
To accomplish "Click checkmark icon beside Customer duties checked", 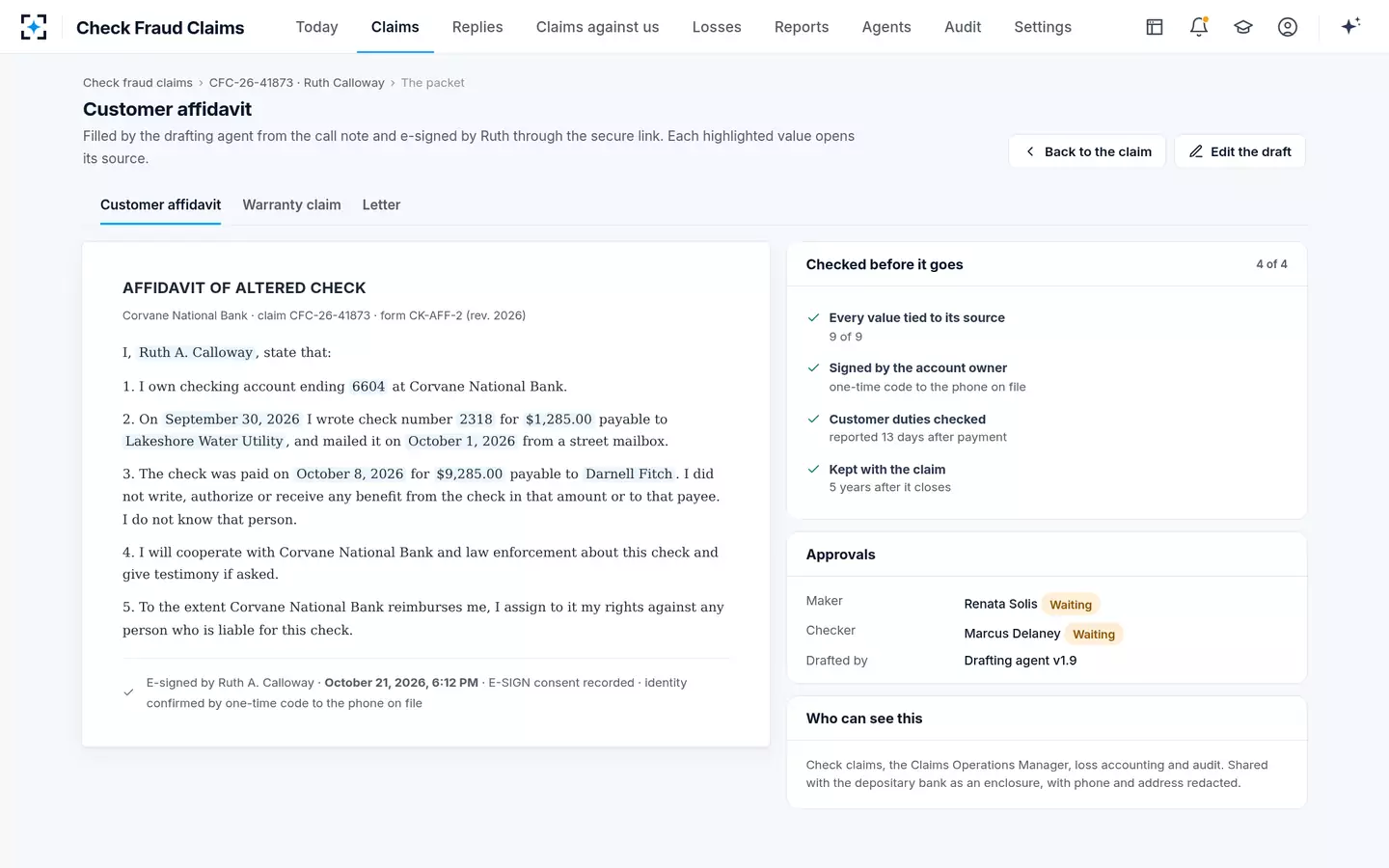I will coord(813,419).
